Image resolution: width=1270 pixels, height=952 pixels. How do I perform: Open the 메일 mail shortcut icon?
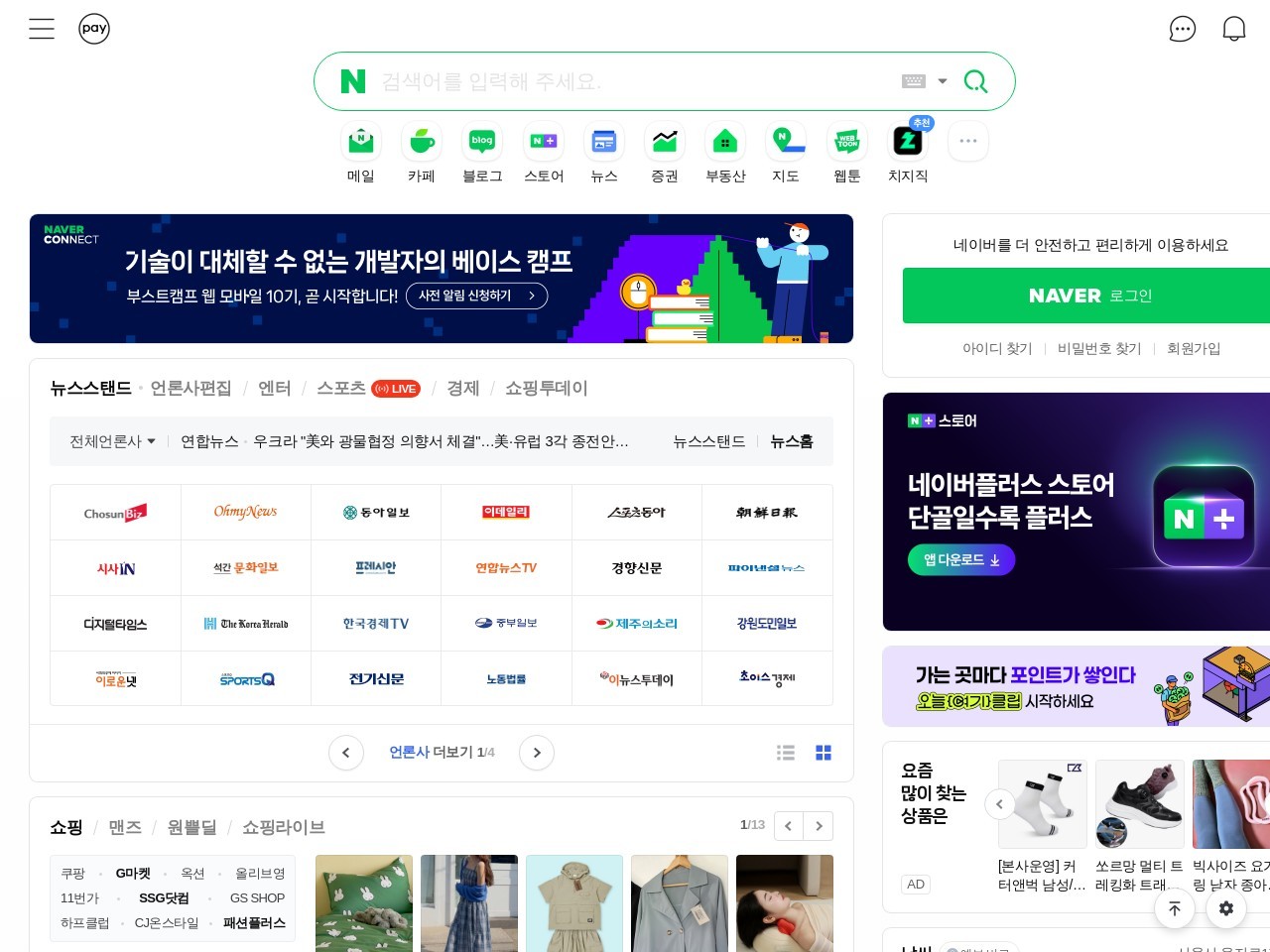click(361, 142)
